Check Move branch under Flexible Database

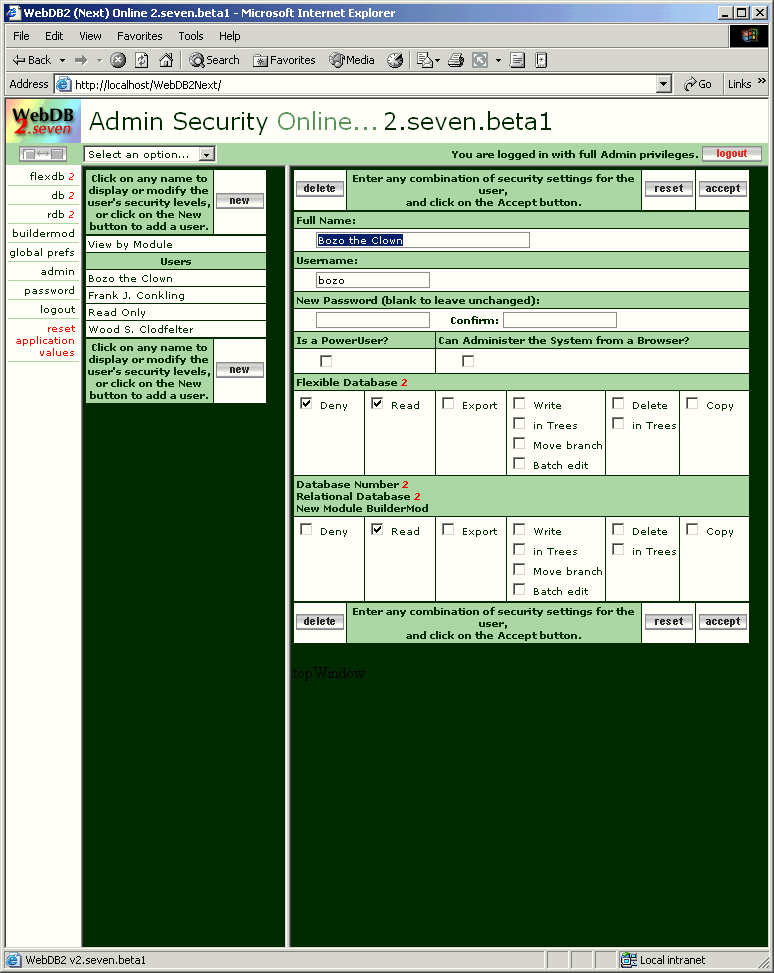pos(520,443)
